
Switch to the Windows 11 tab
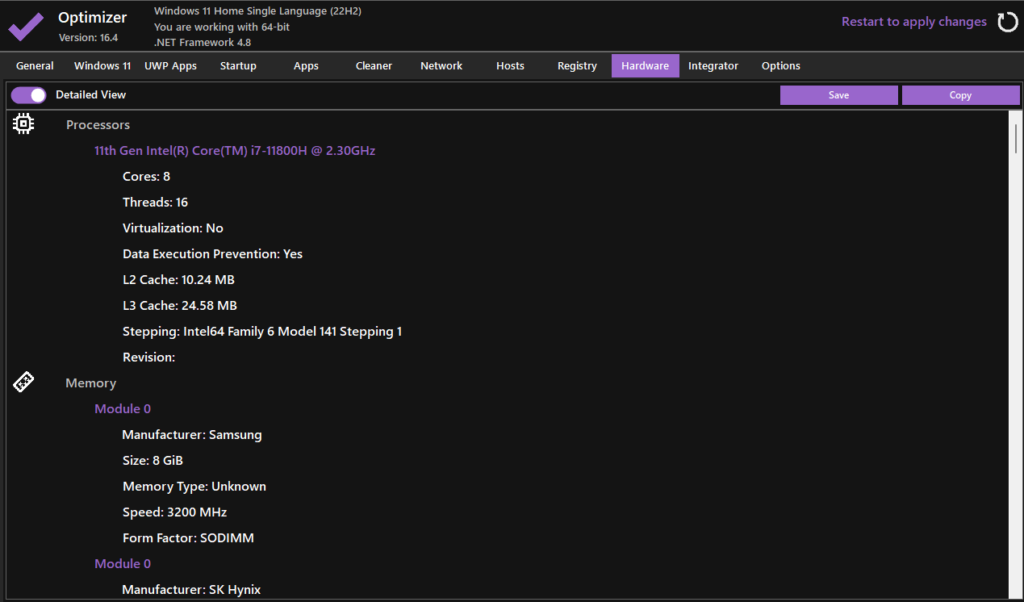(x=102, y=66)
